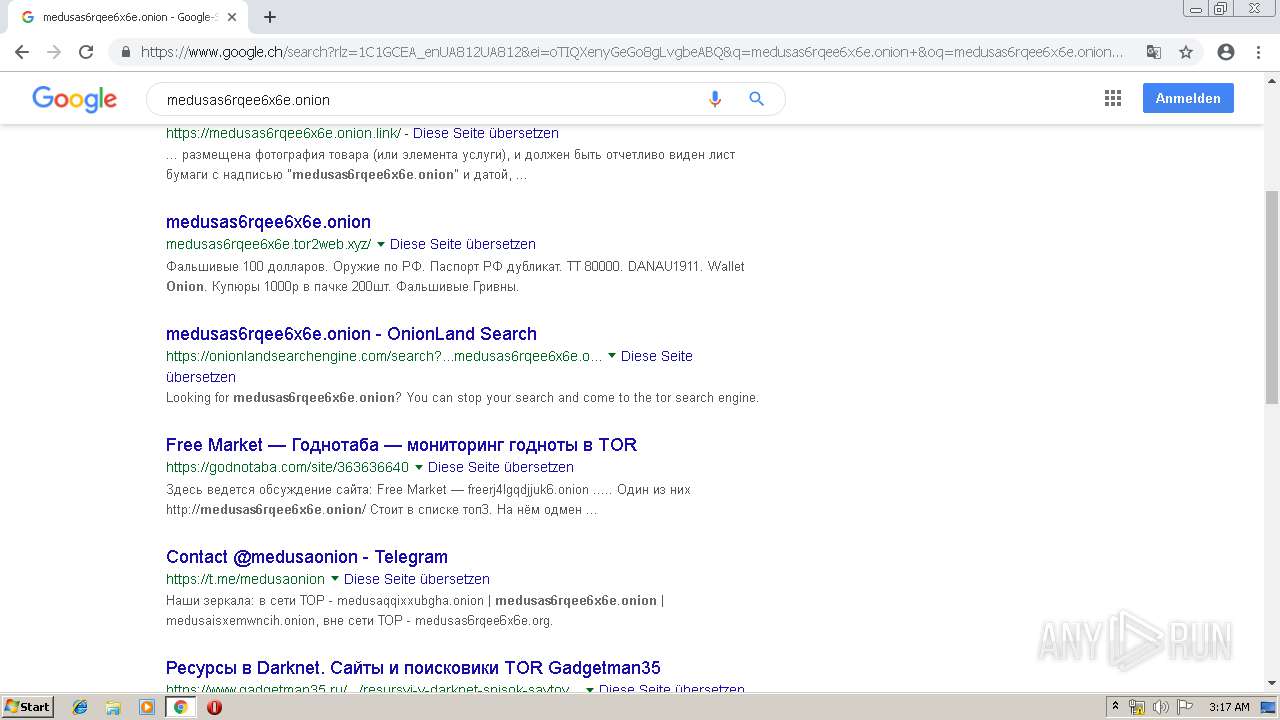1280x720 pixels.
Task: Expand dropdown arrow next to tor2web.xyz URL
Action: (x=381, y=244)
